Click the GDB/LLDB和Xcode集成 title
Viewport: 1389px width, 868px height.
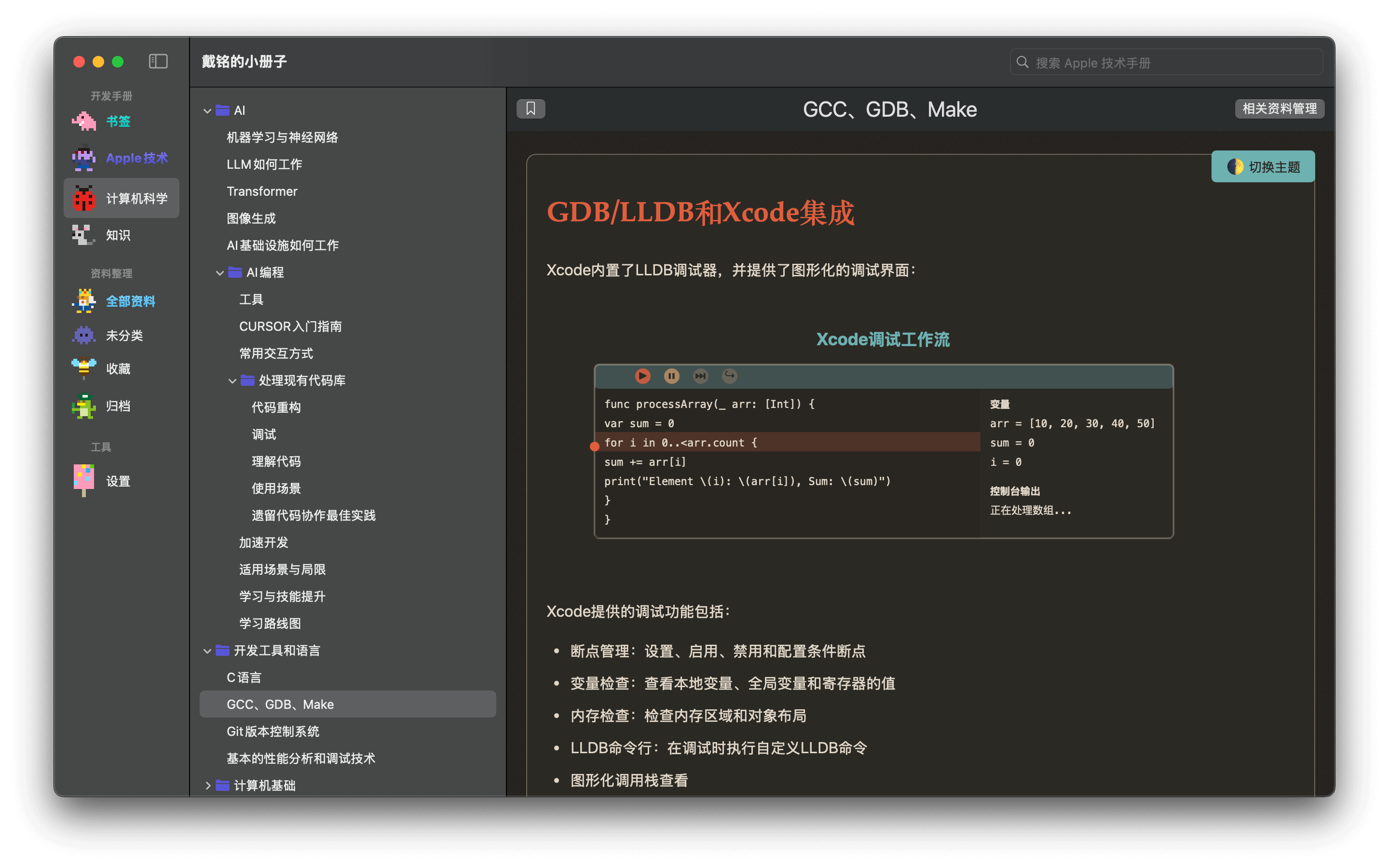[x=700, y=212]
